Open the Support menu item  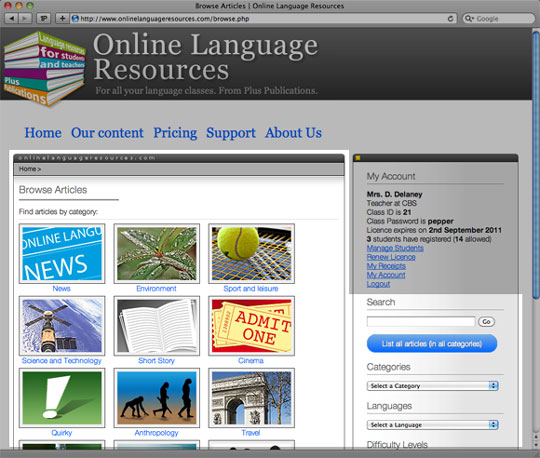[231, 133]
